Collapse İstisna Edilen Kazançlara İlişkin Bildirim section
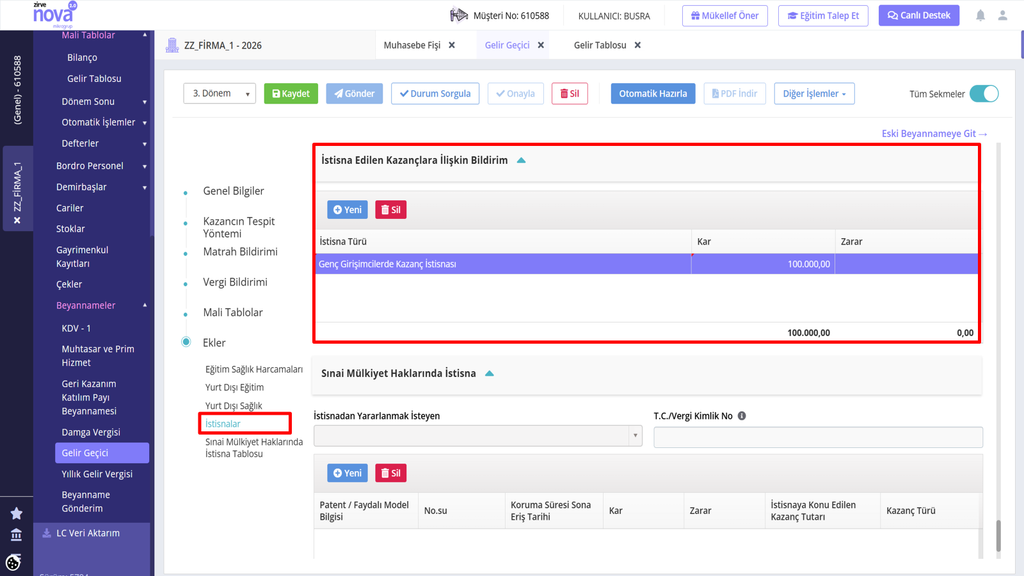The image size is (1024, 576). click(x=521, y=160)
